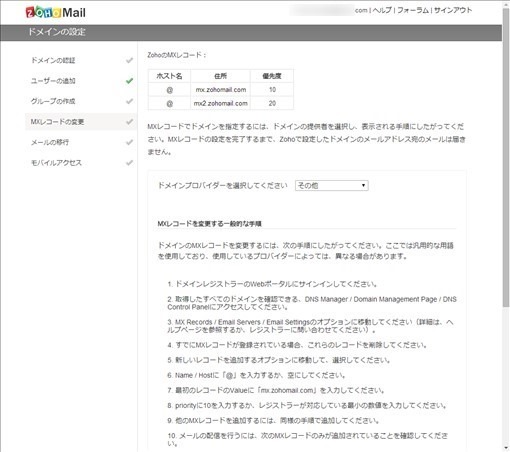
Task: Click the mx2.zohomail.com address cell
Action: click(x=221, y=103)
